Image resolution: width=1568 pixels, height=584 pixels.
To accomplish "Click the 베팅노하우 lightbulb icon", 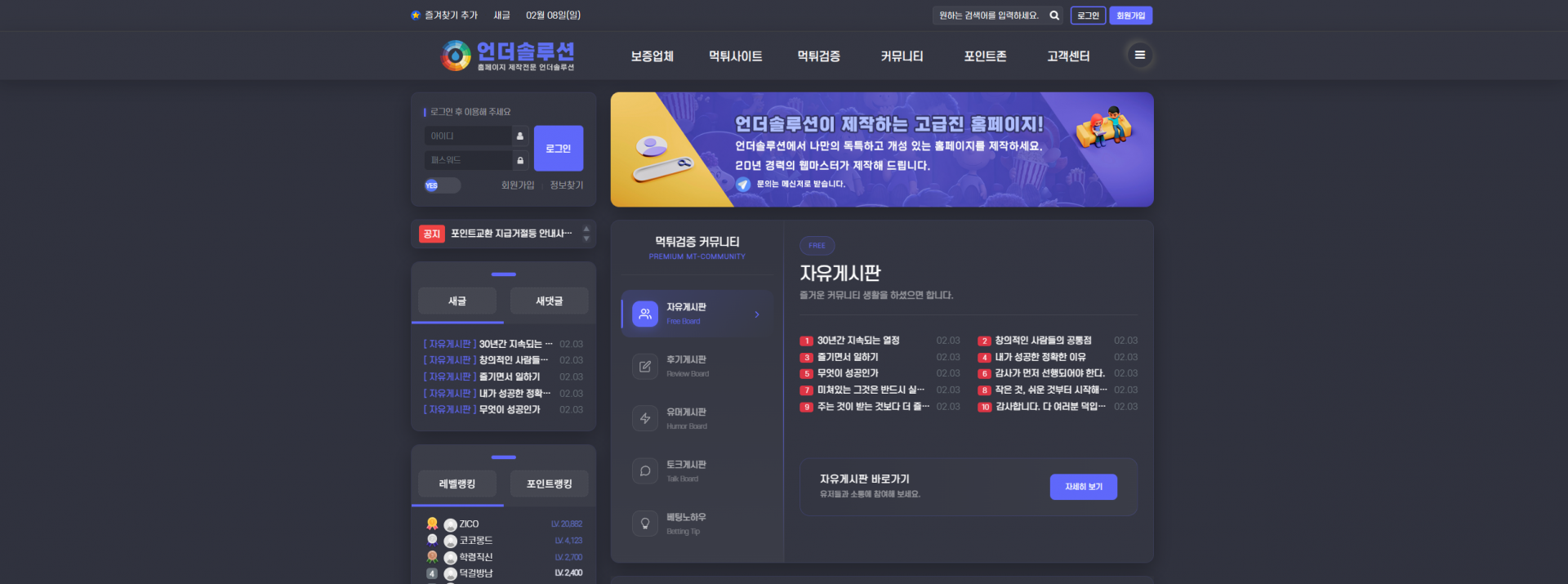I will coord(645,524).
